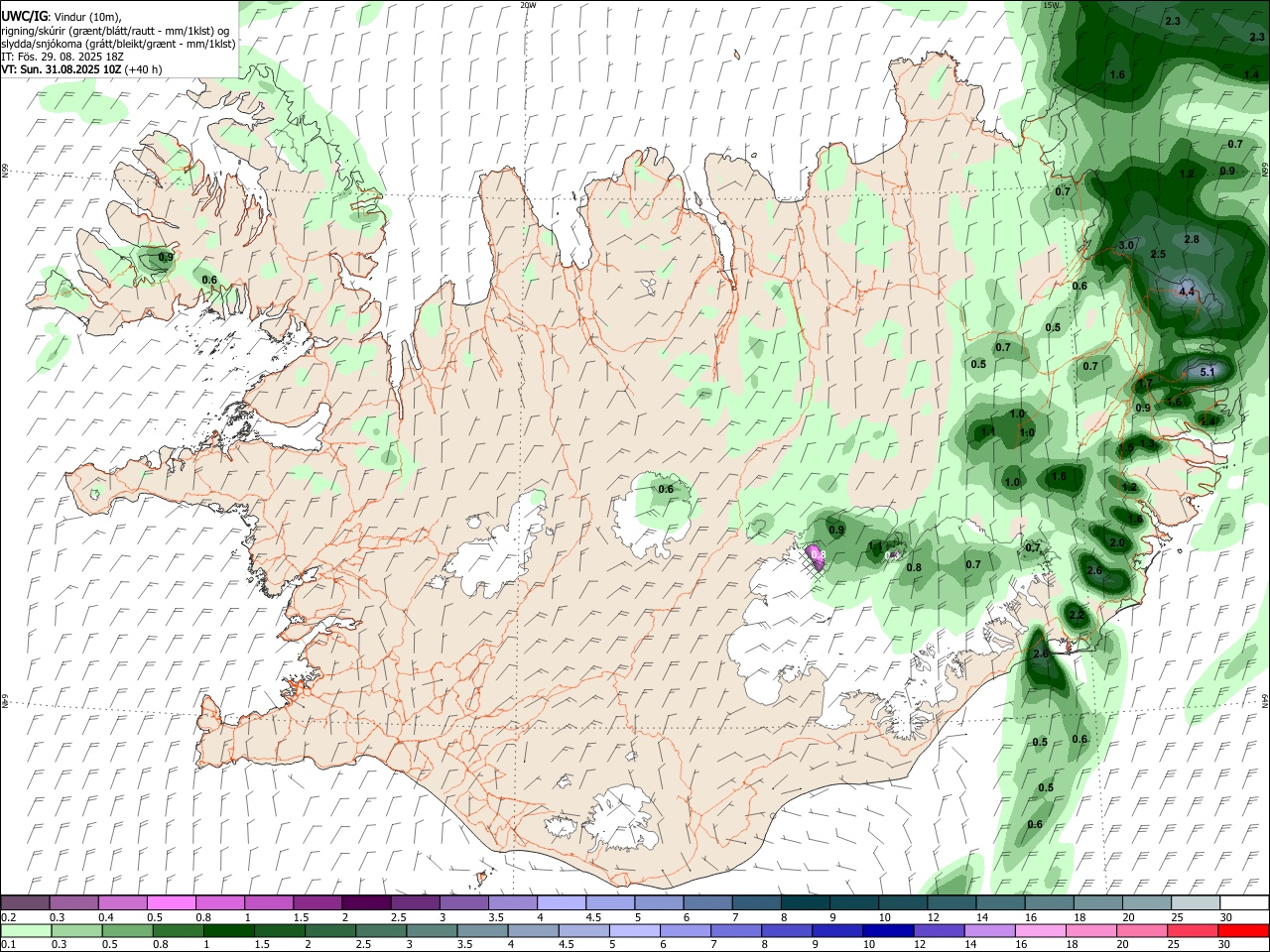The image size is (1270, 952).
Task: Click the 2.0 value near the southeast coast
Action: coord(1117,542)
